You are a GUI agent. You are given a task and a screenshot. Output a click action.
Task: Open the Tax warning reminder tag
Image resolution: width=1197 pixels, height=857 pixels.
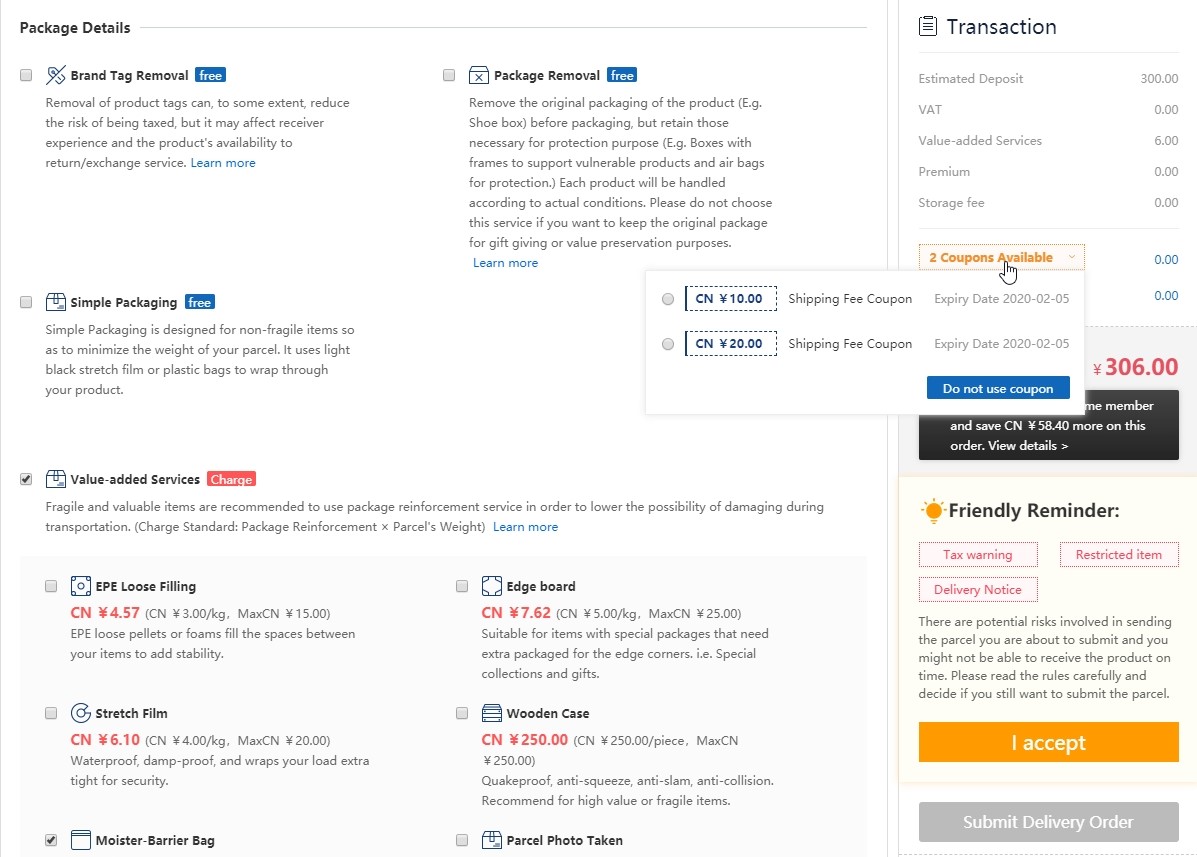(x=978, y=555)
